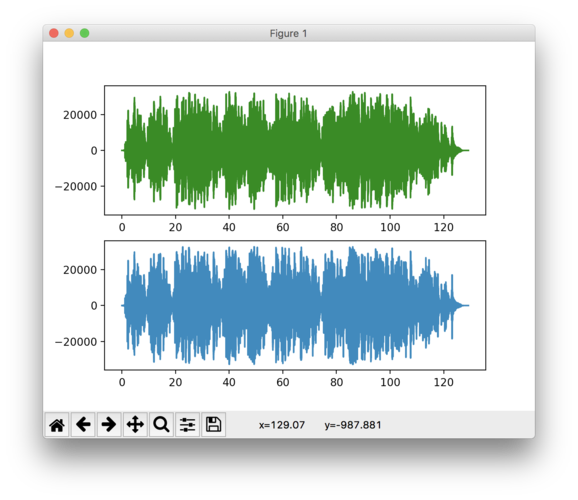Click the 100 x-axis tick on the bottom plot
Screen dimensions: 578x500
[390, 382]
